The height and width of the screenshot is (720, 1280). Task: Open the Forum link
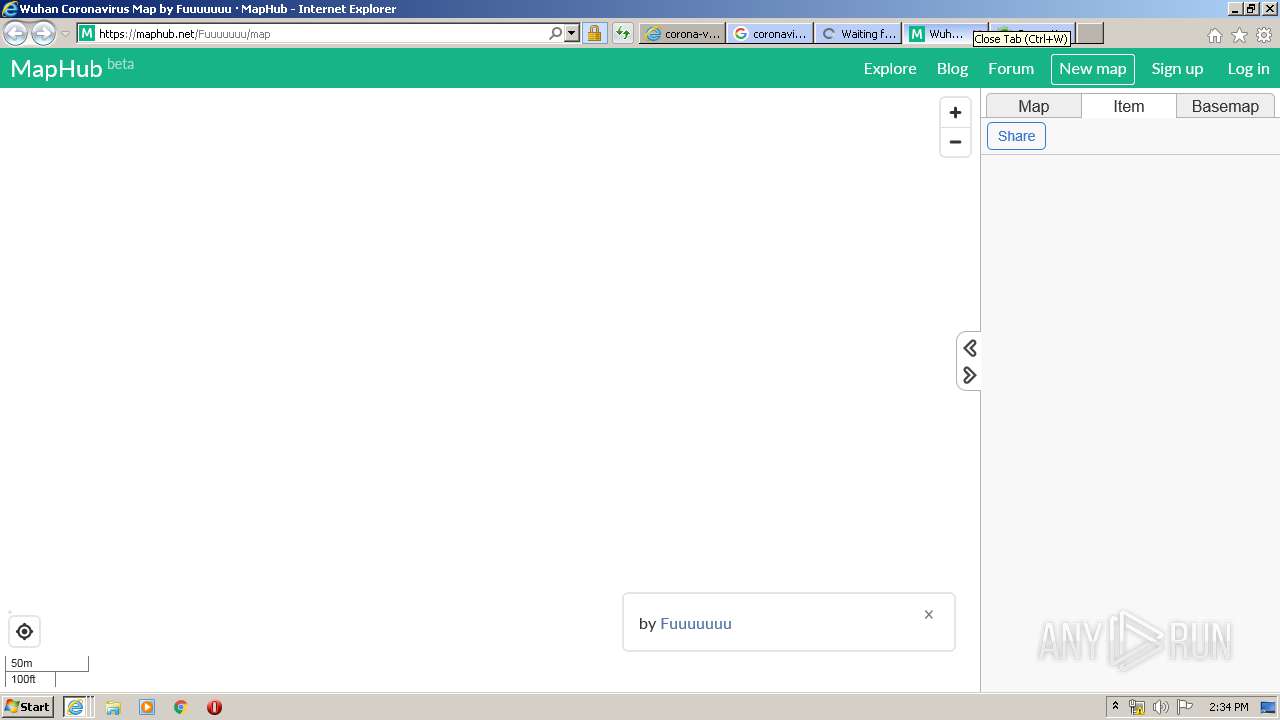coord(1011,69)
